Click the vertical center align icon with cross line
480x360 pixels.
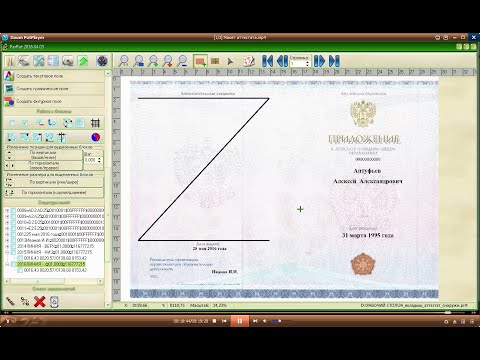click(62, 137)
